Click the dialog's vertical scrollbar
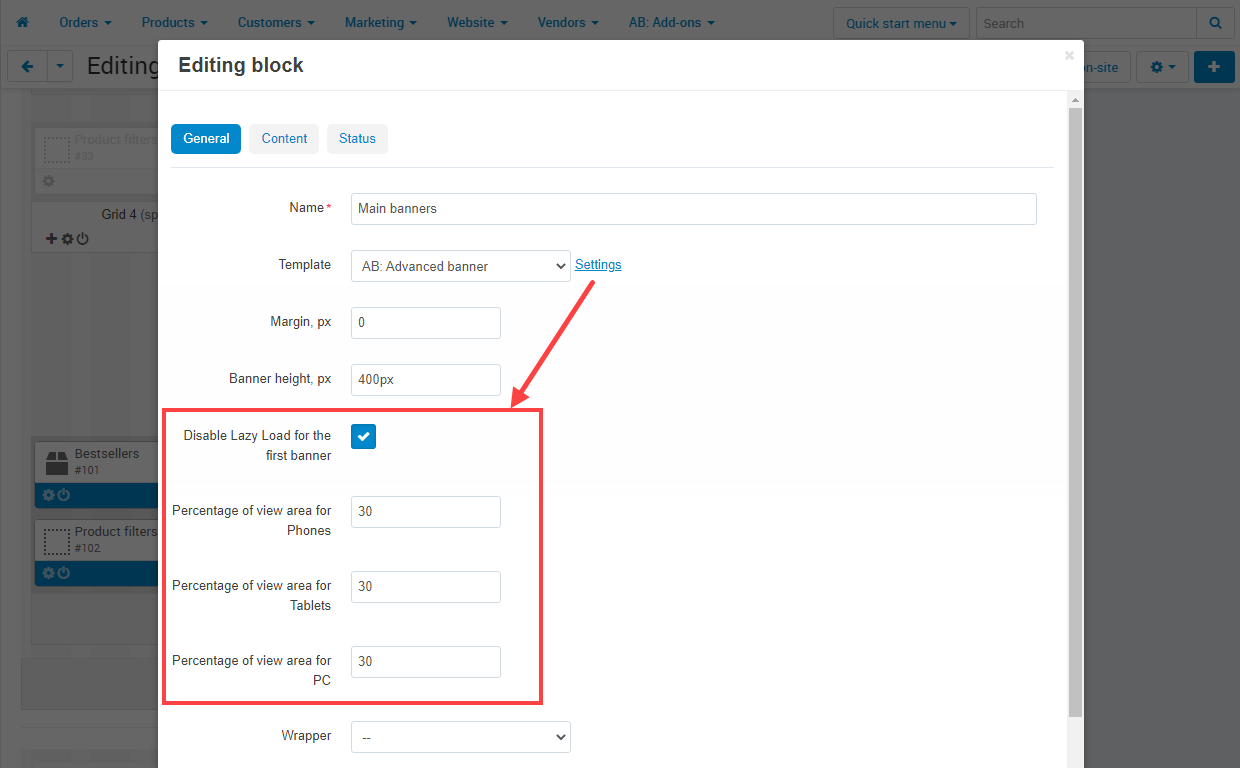This screenshot has width=1240, height=768. pyautogui.click(x=1075, y=400)
